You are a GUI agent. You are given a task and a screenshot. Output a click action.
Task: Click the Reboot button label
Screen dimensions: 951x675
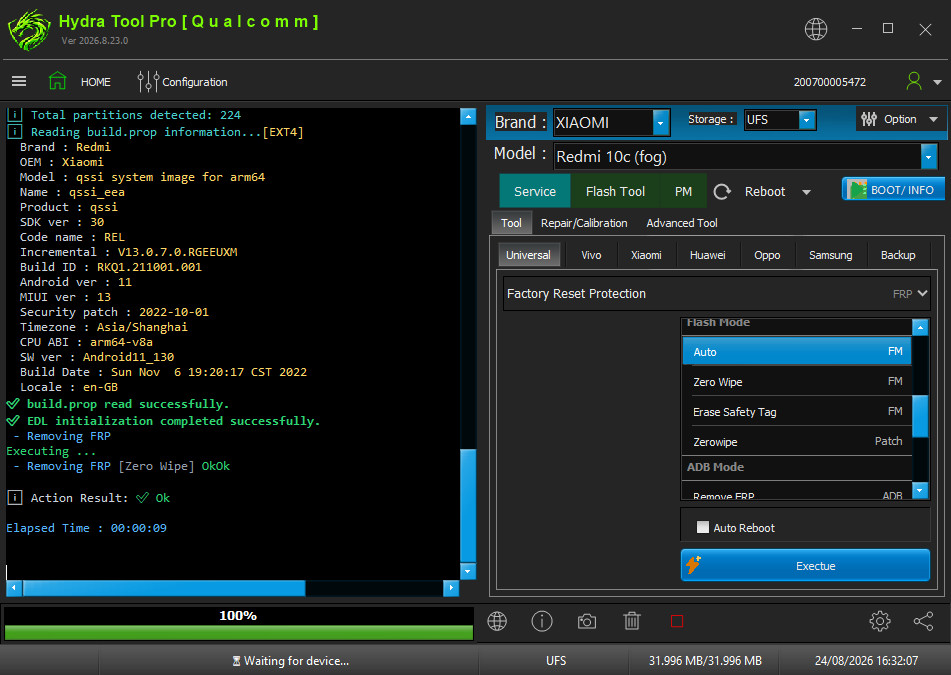point(765,192)
